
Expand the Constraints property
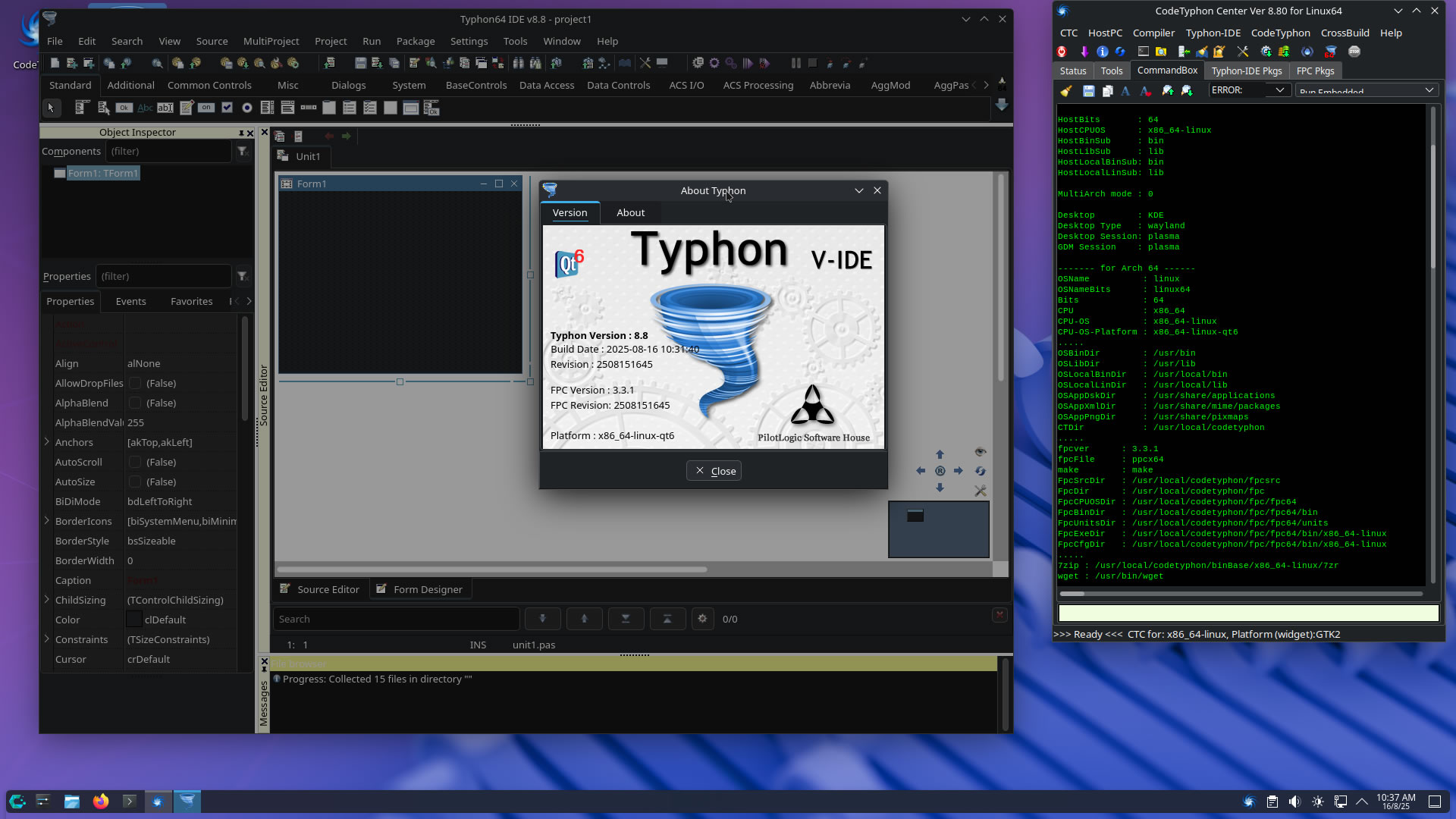pos(47,639)
